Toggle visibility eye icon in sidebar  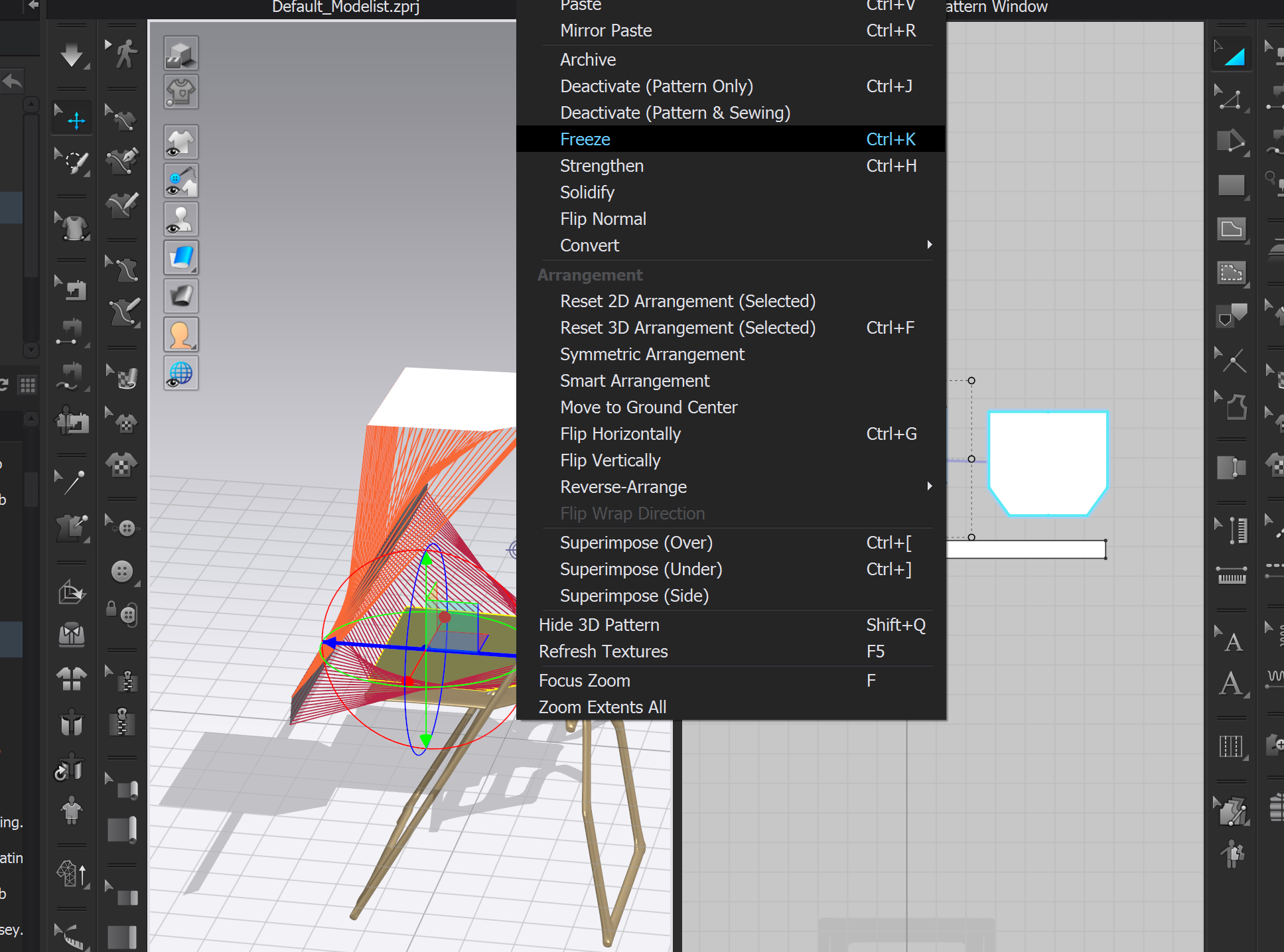click(x=181, y=147)
